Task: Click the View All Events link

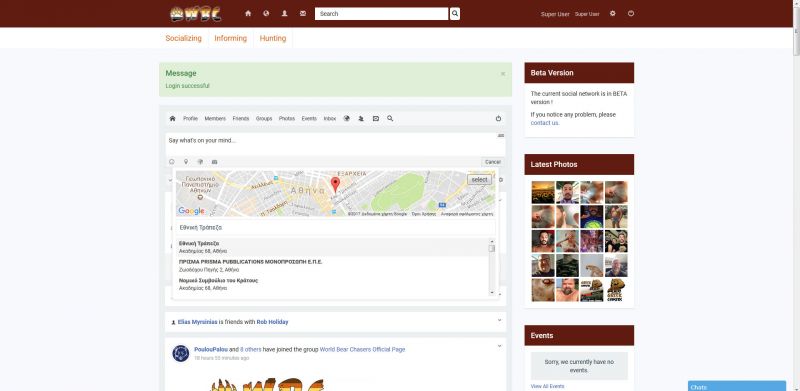Action: [547, 386]
